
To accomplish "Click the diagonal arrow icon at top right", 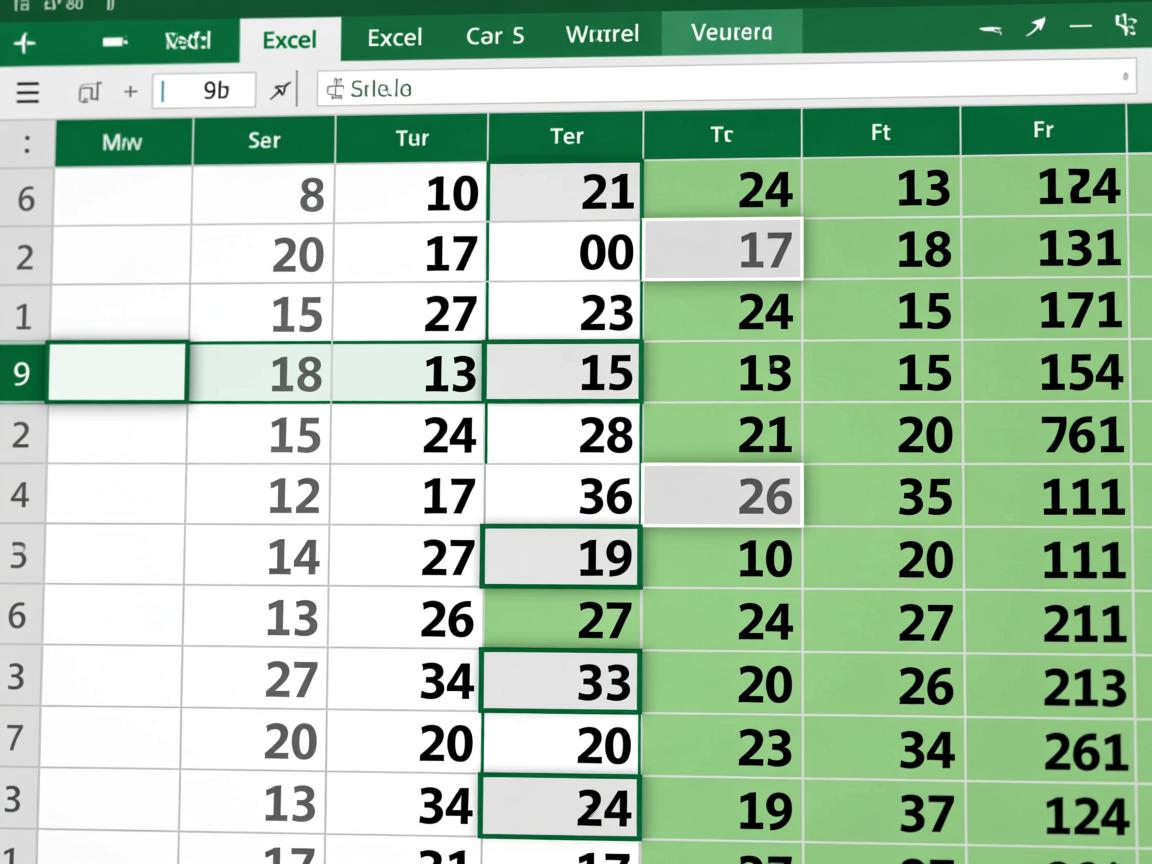I will (1035, 28).
